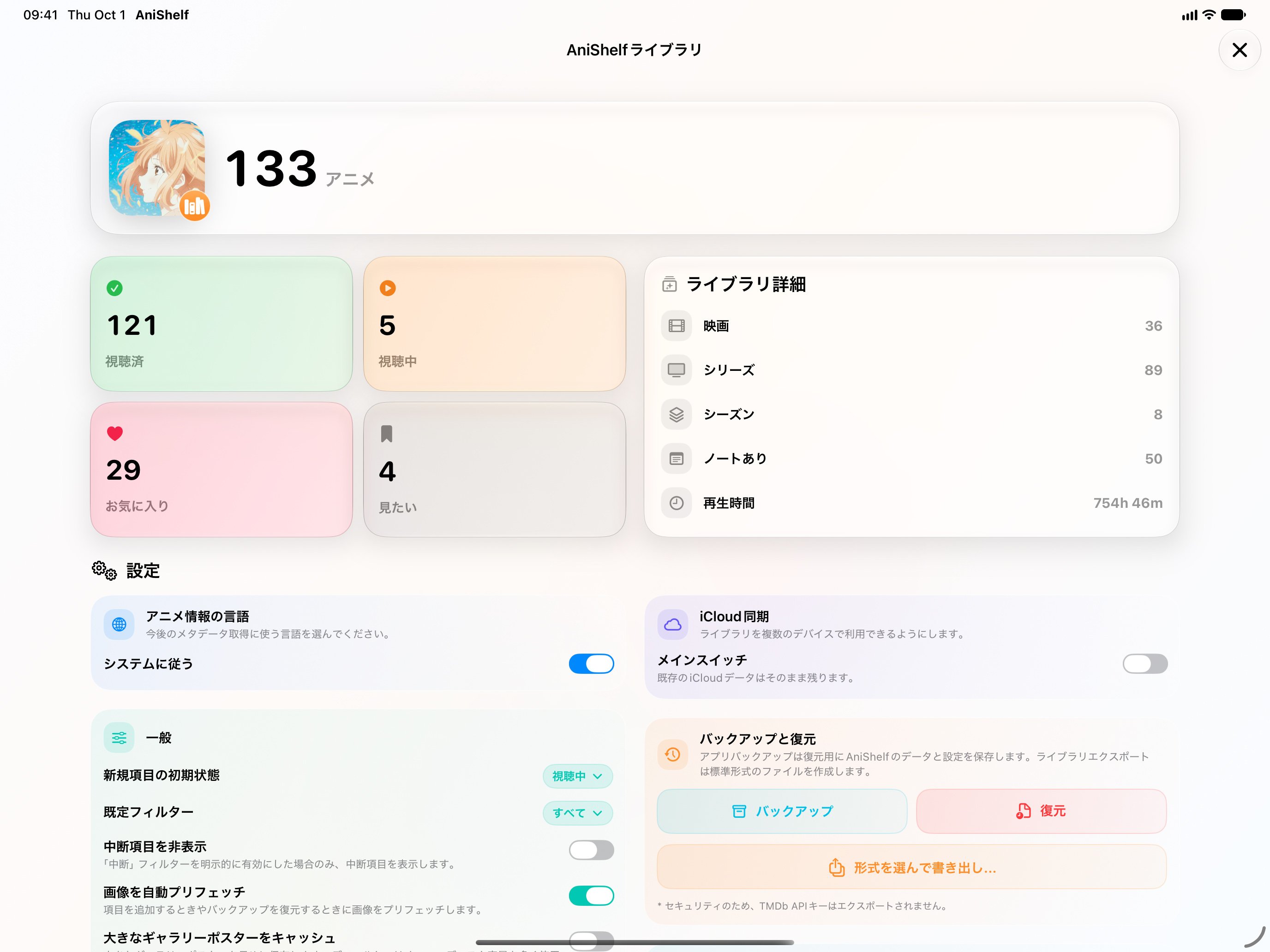This screenshot has width=1270, height=952.
Task: Click history icon in バックアップと復元
Action: coord(672,754)
